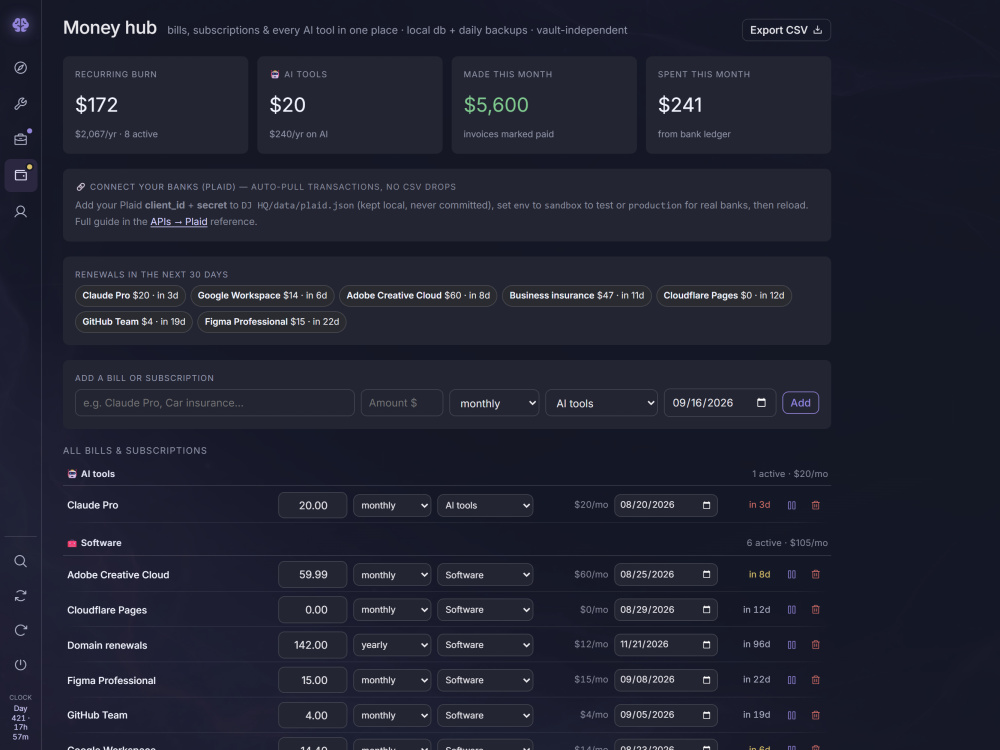This screenshot has height=750, width=1000.
Task: Focus the Amount $ input field
Action: [x=402, y=402]
